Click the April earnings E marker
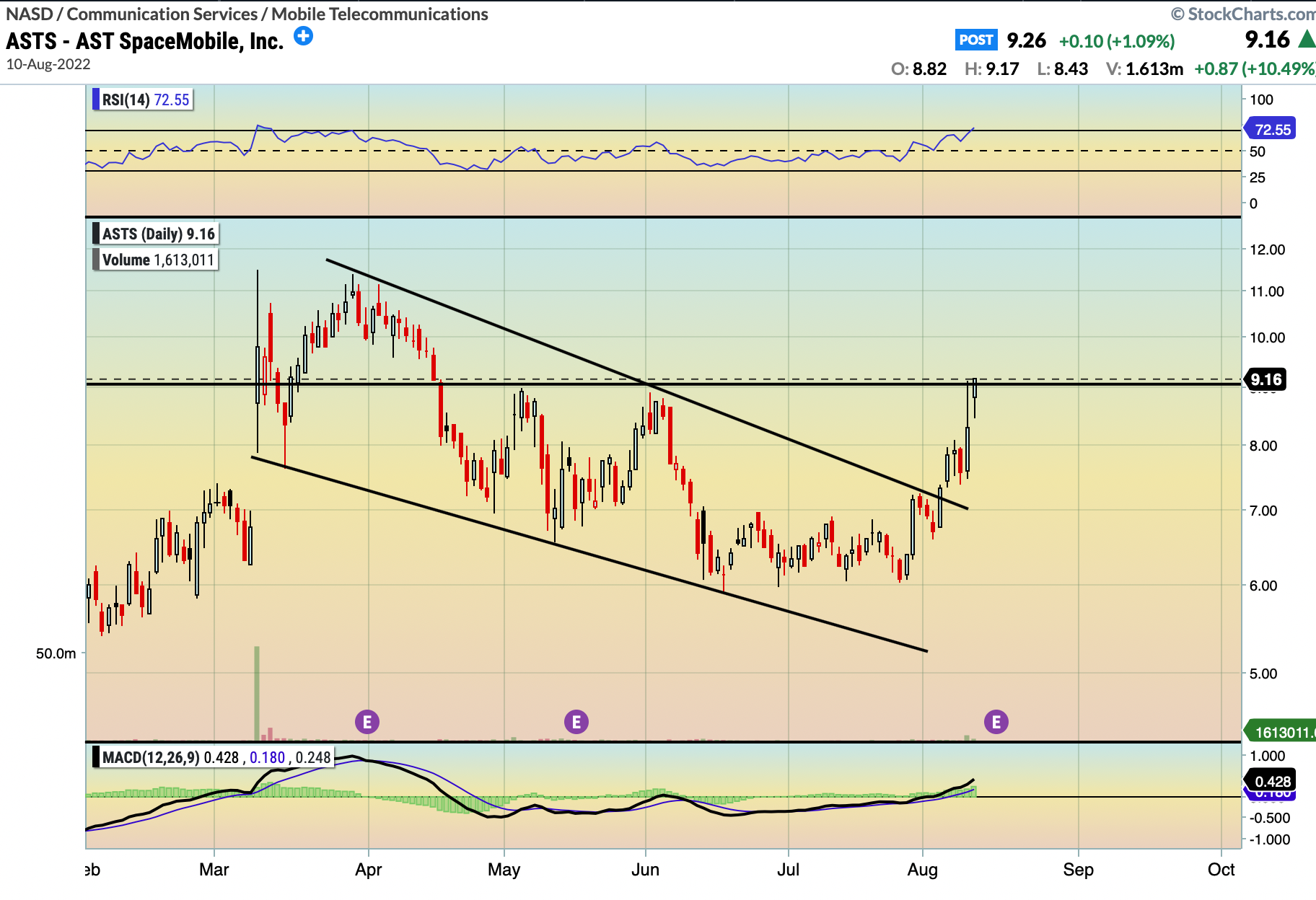The image size is (1316, 900). point(367,721)
